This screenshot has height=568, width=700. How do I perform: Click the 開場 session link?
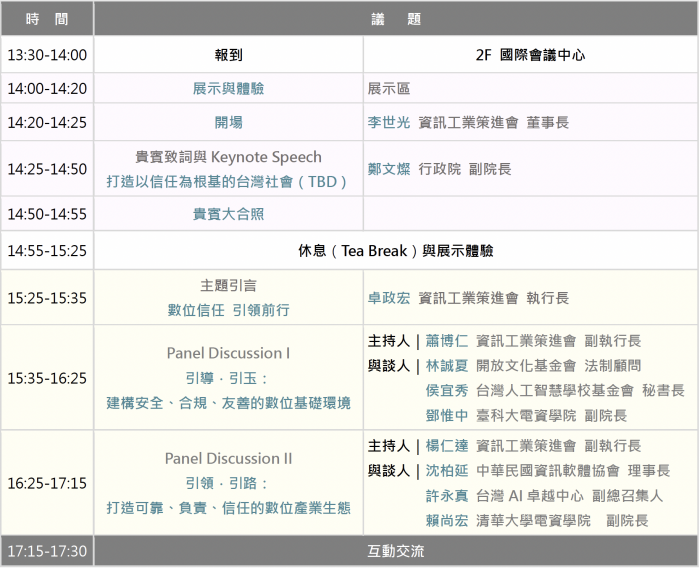(x=228, y=122)
